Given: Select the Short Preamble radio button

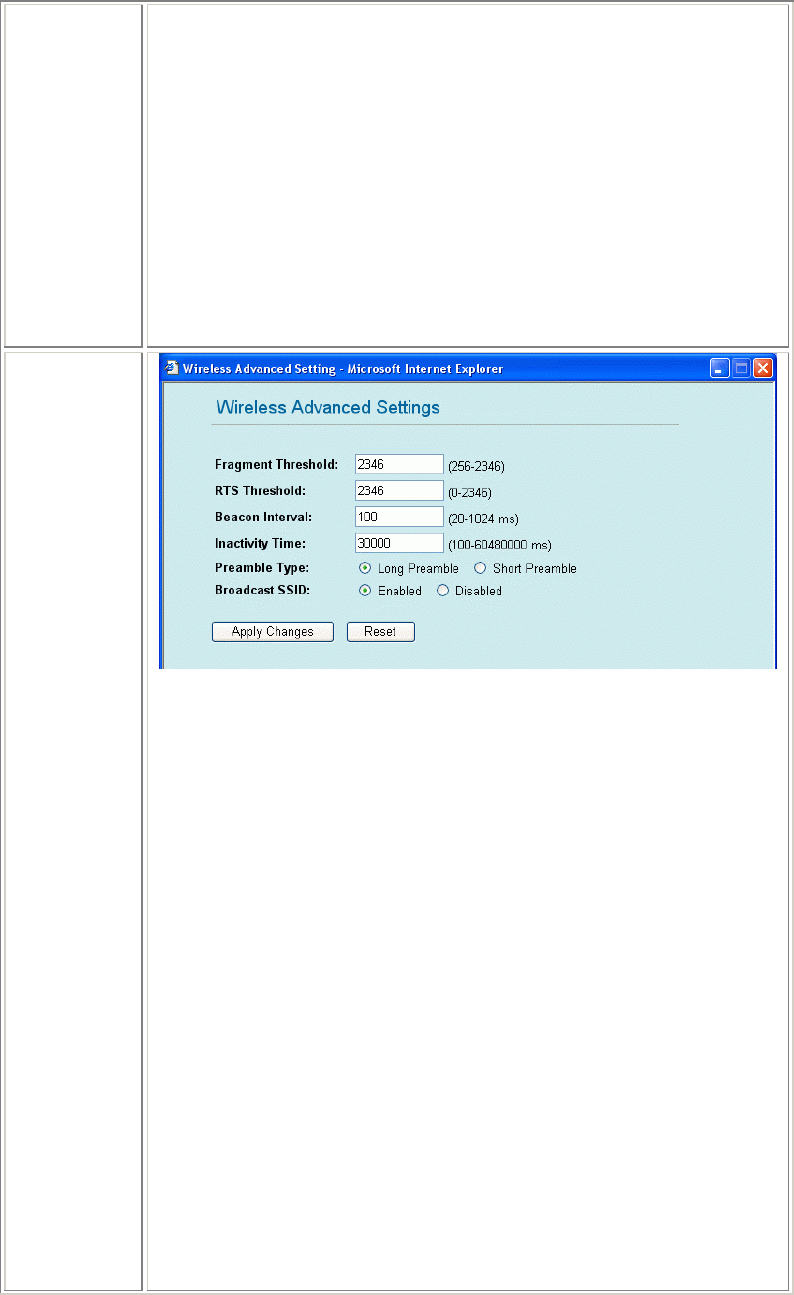Looking at the screenshot, I should click(480, 568).
